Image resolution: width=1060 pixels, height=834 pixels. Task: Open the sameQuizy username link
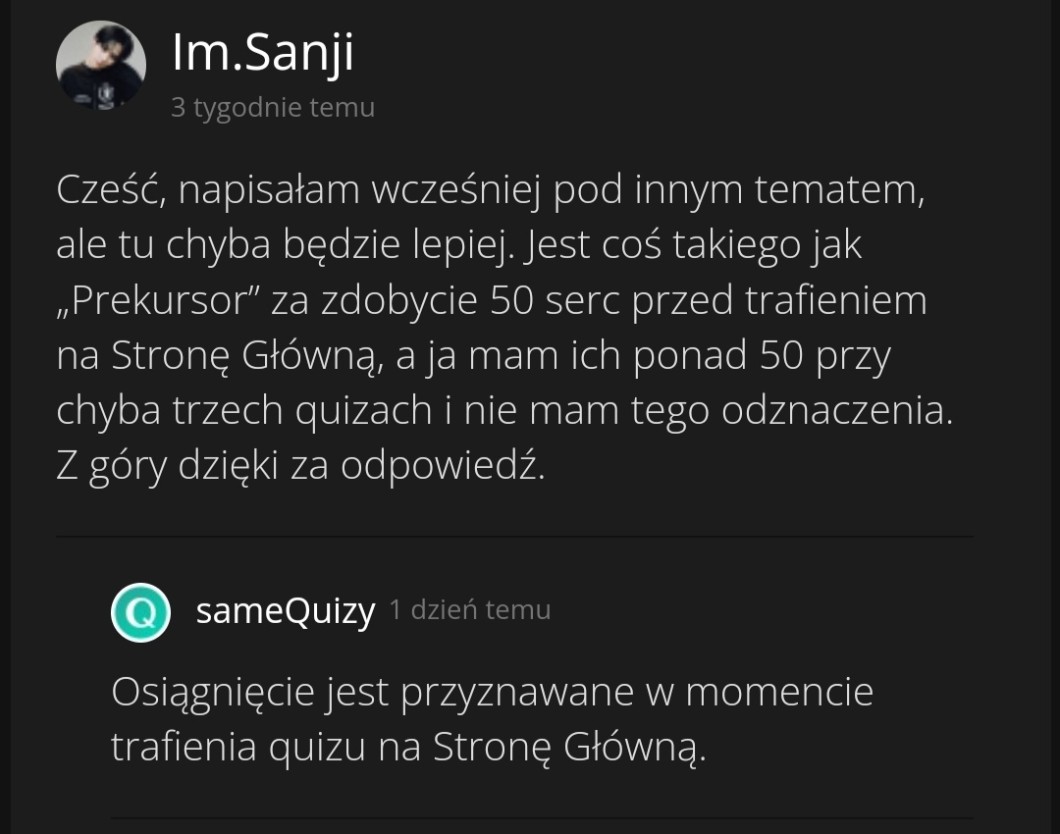[x=285, y=611]
